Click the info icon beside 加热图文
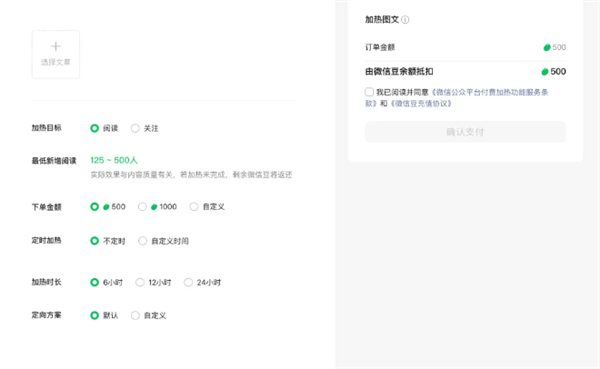 tap(405, 20)
